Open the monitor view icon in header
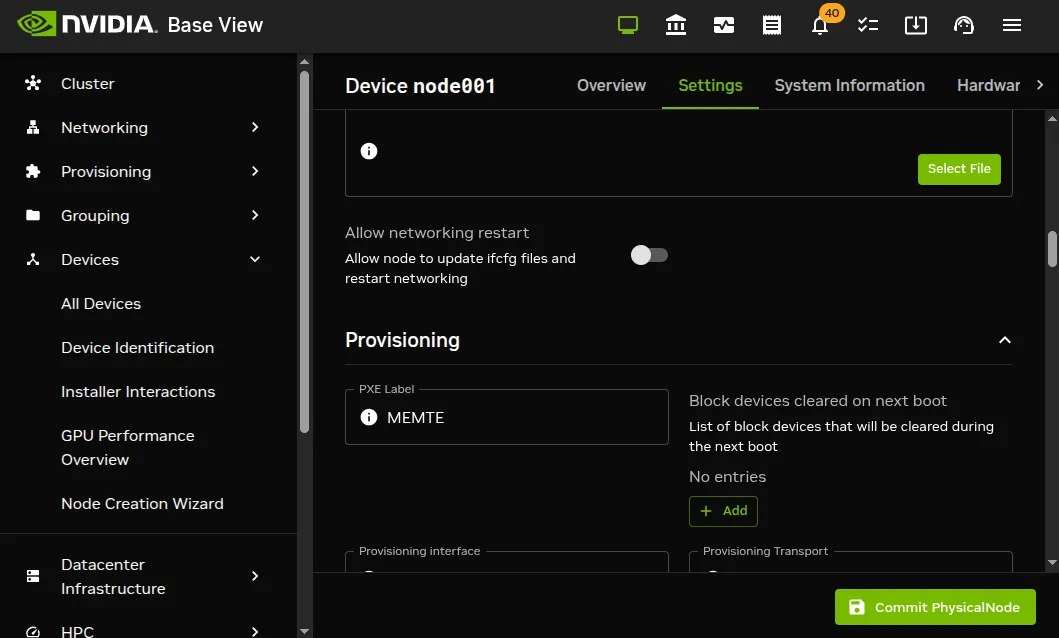Image resolution: width=1059 pixels, height=638 pixels. [627, 26]
